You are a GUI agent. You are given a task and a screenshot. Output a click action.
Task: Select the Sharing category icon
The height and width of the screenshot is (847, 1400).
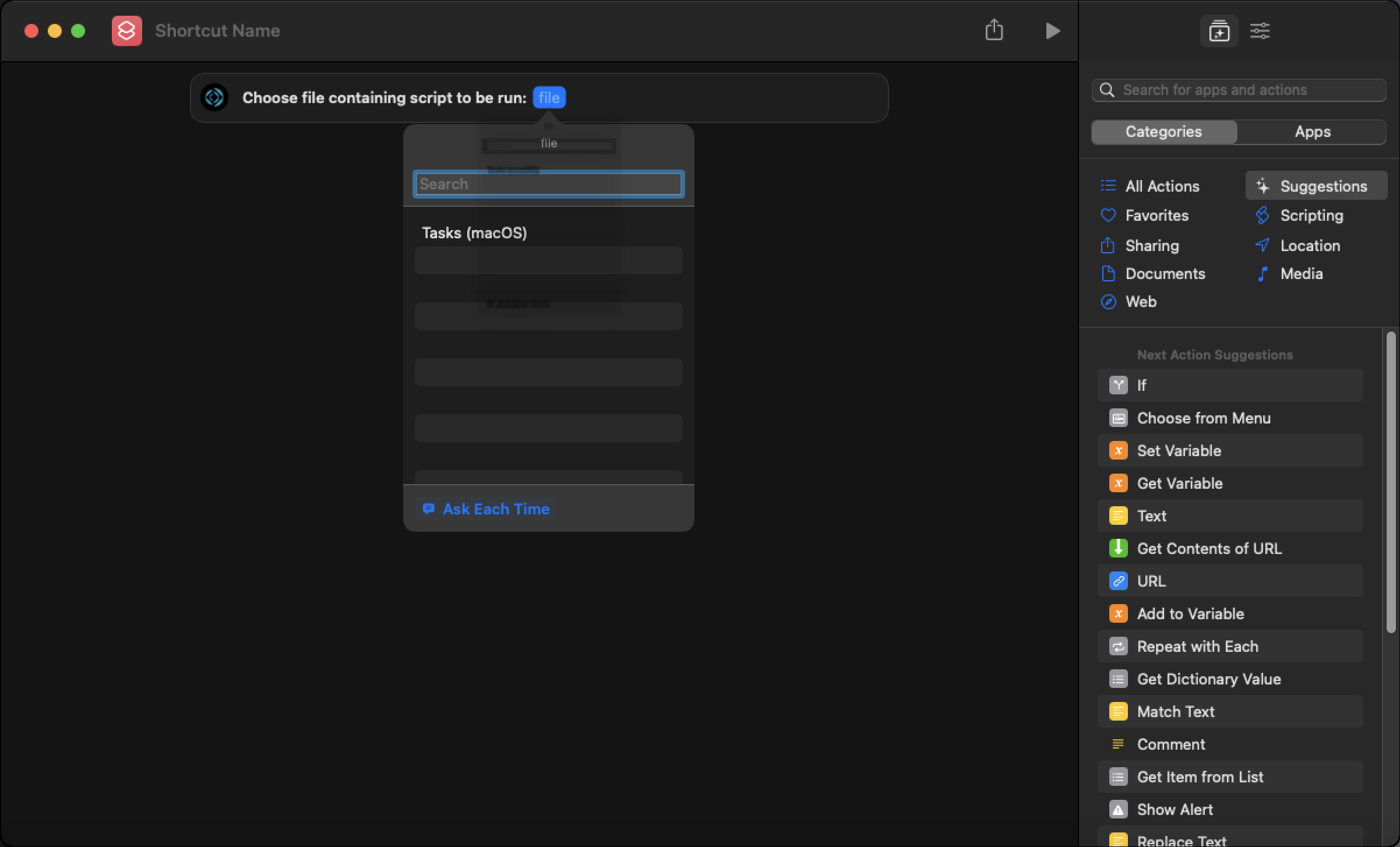1109,245
